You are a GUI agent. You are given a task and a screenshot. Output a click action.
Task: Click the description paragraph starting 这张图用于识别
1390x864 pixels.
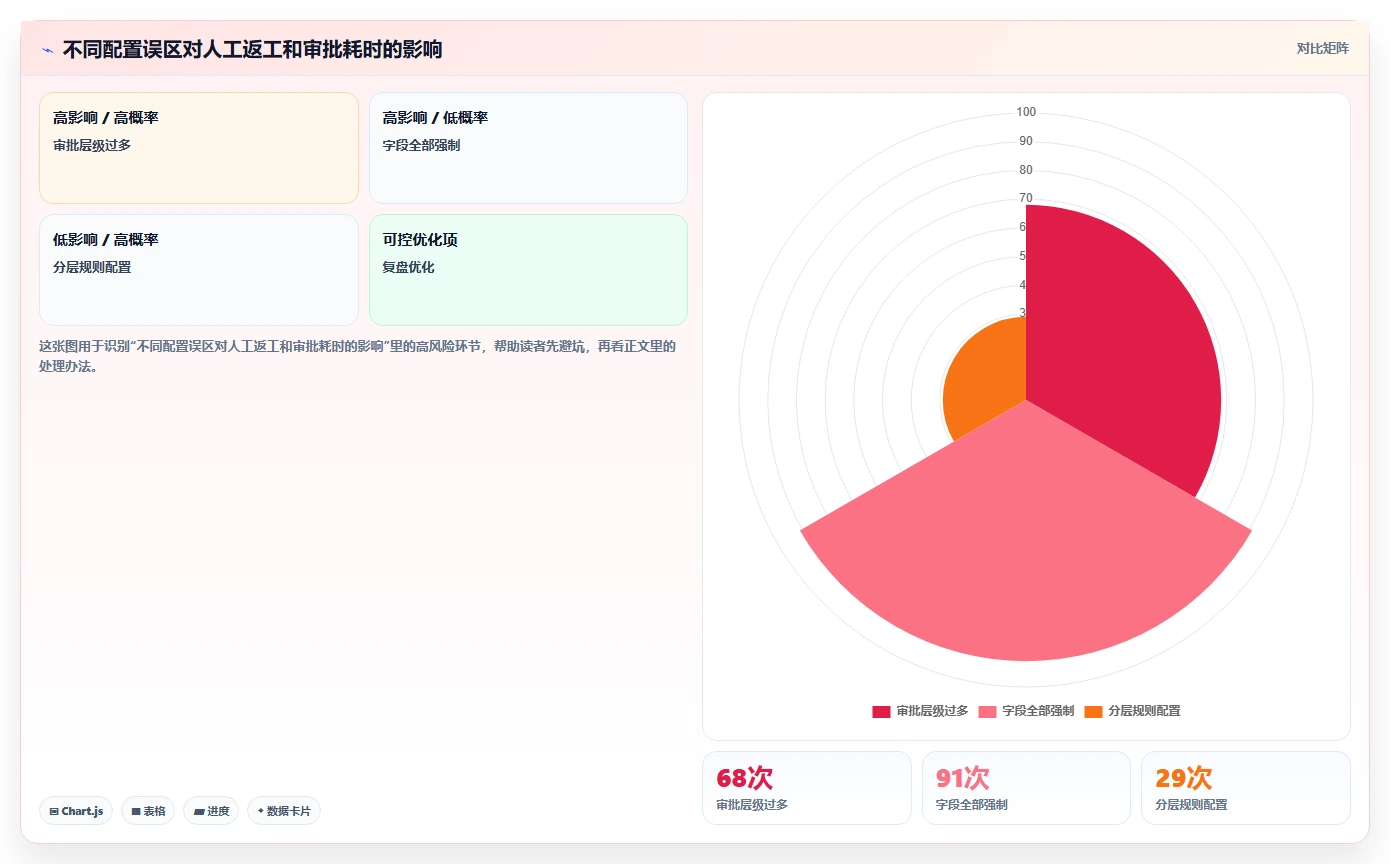pos(358,356)
